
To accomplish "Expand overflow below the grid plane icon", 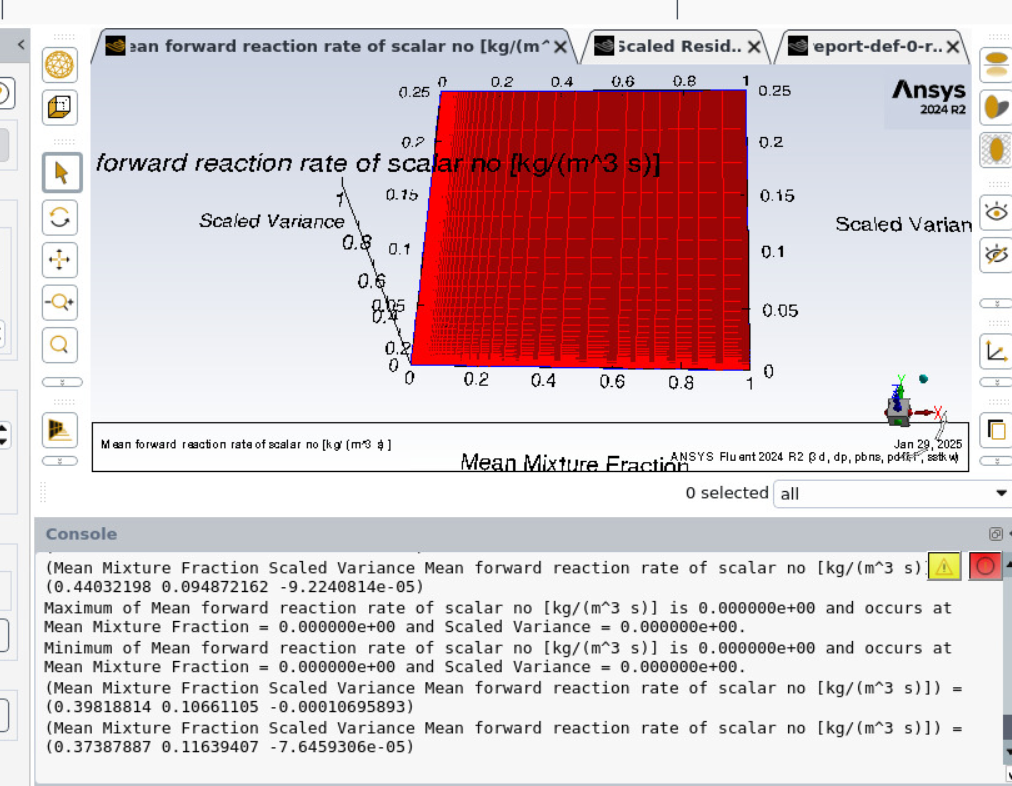I will pyautogui.click(x=59, y=461).
